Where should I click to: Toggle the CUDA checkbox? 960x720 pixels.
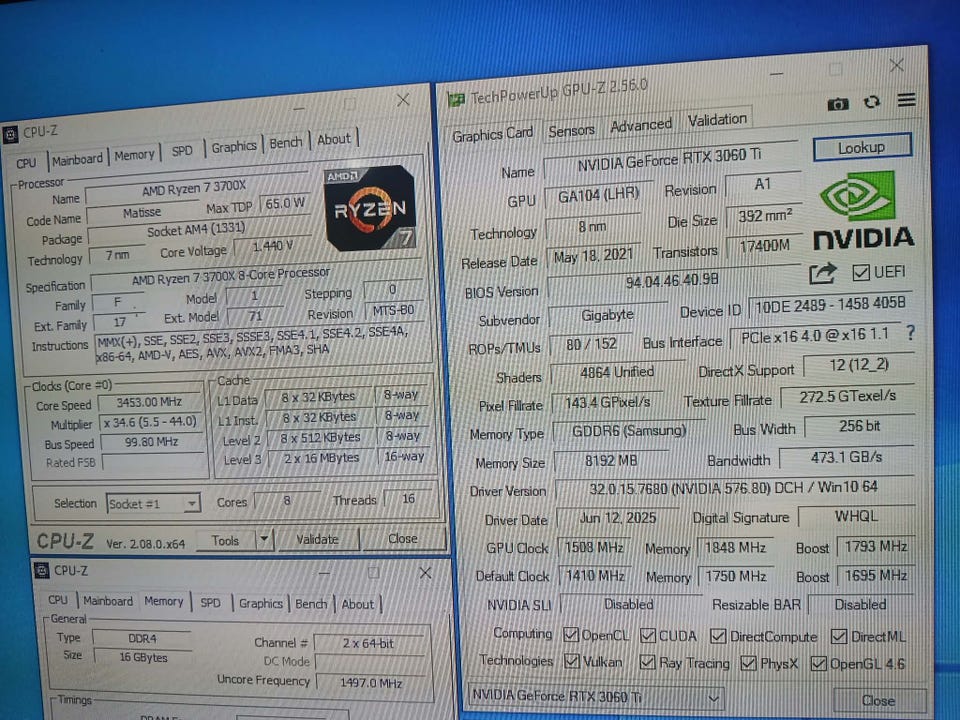click(x=647, y=636)
